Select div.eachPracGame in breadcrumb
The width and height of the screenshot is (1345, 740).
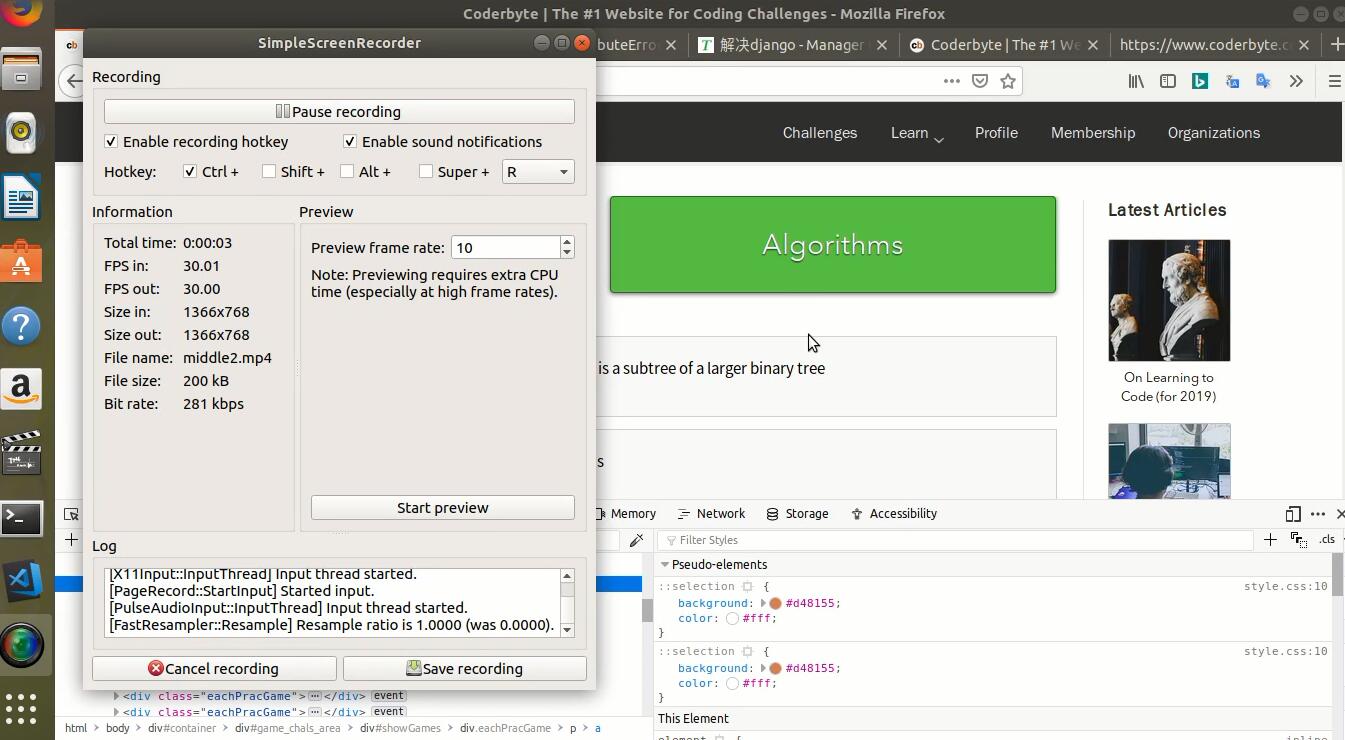(x=505, y=728)
